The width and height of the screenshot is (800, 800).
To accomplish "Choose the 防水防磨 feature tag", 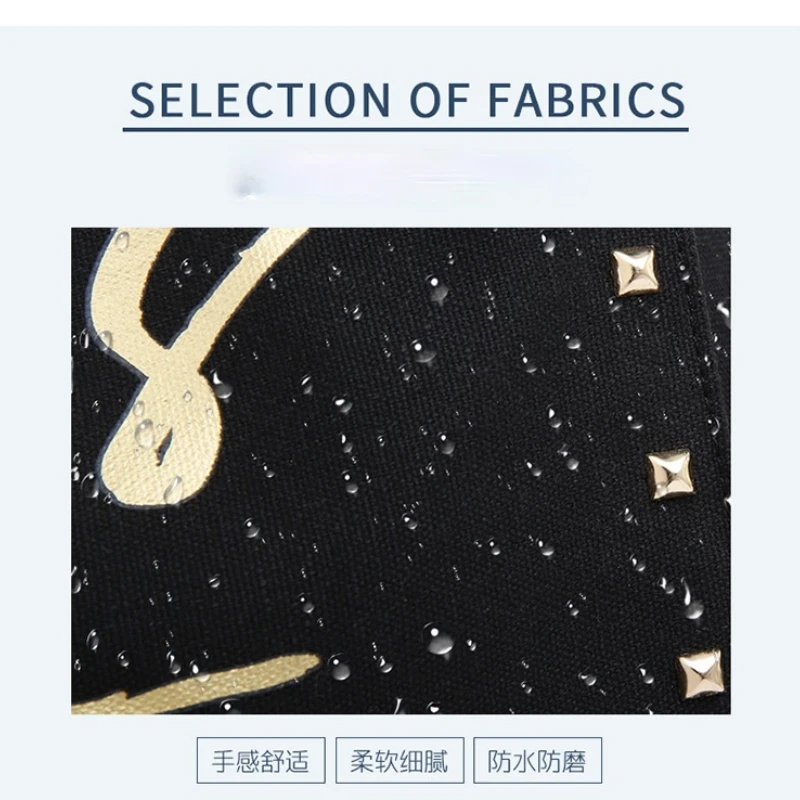I will click(x=537, y=760).
